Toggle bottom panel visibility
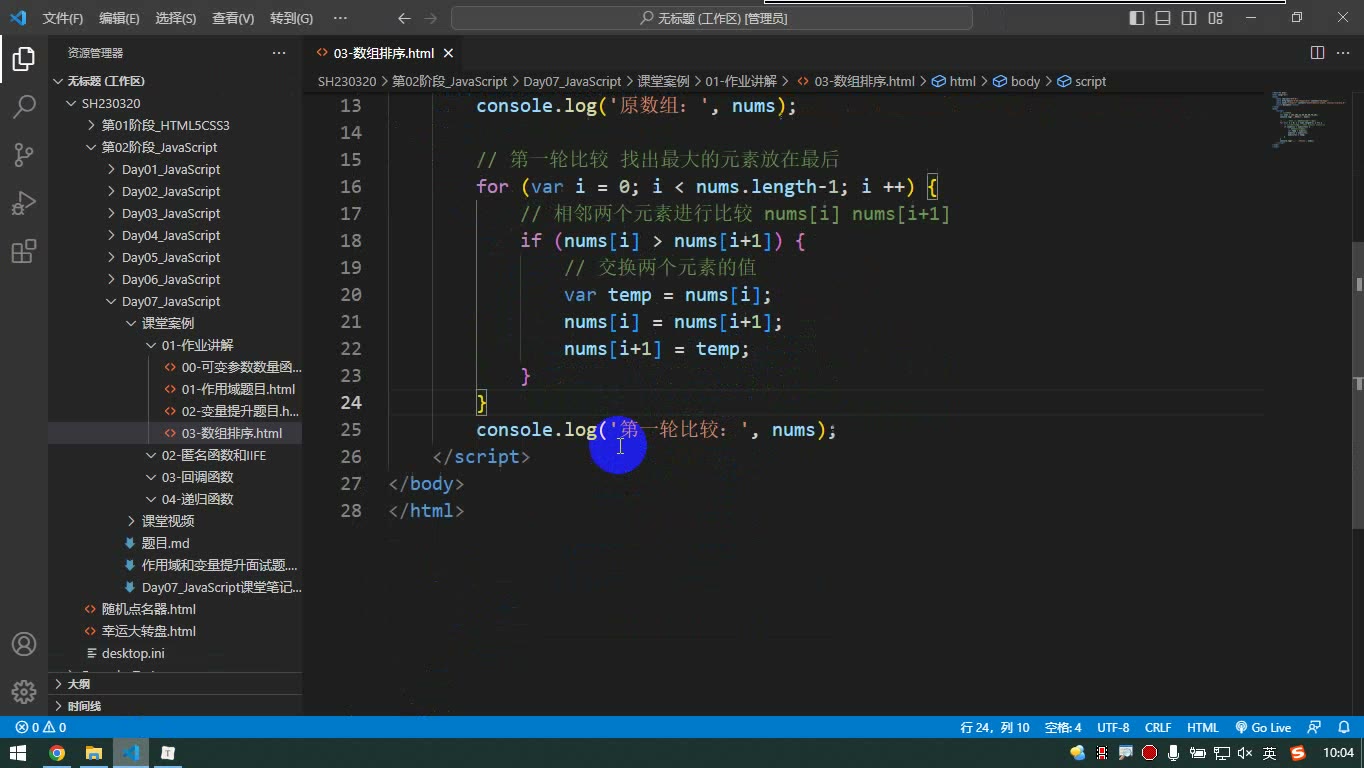This screenshot has height=768, width=1364. 1163,18
